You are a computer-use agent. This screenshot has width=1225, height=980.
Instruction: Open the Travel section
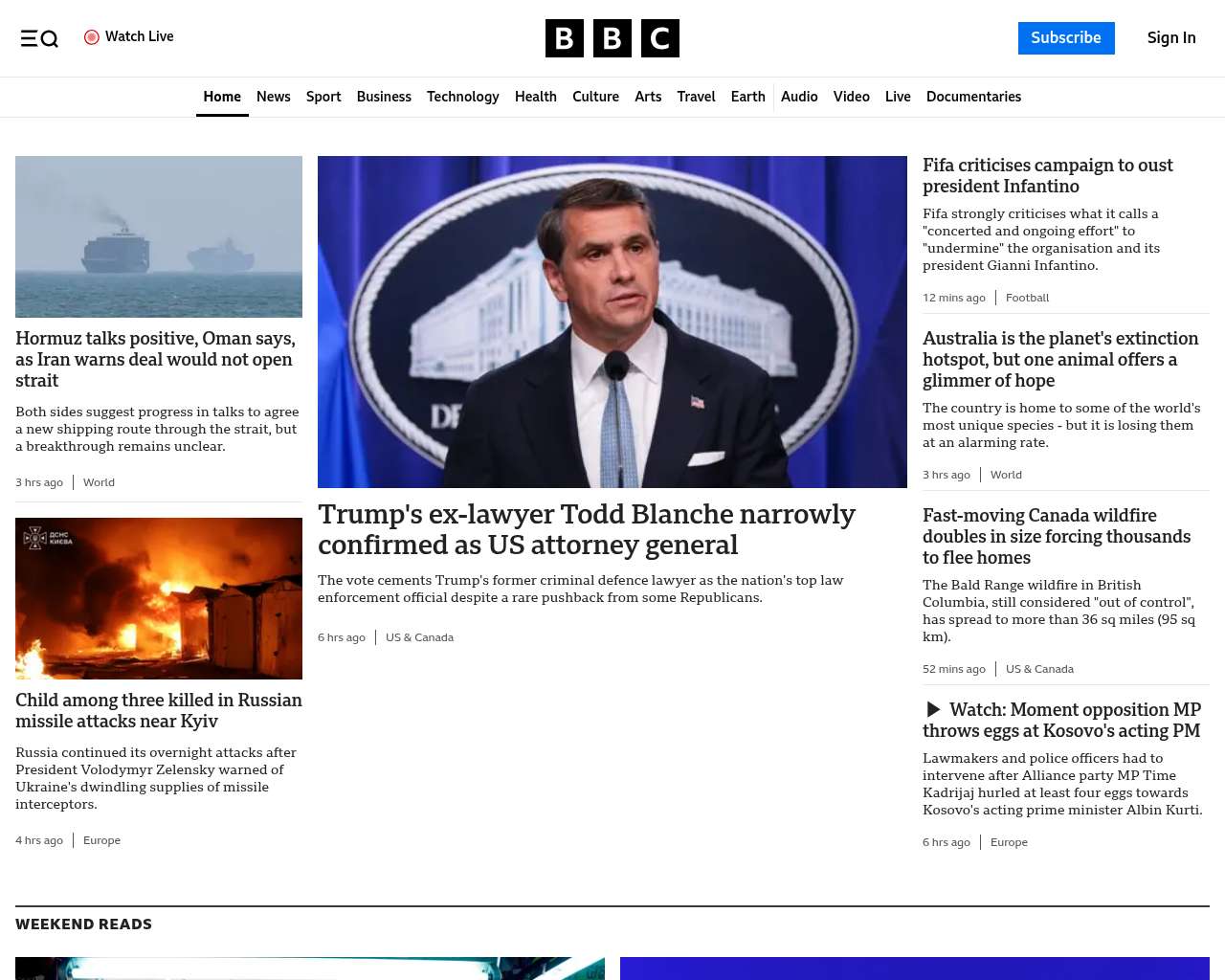pyautogui.click(x=696, y=97)
